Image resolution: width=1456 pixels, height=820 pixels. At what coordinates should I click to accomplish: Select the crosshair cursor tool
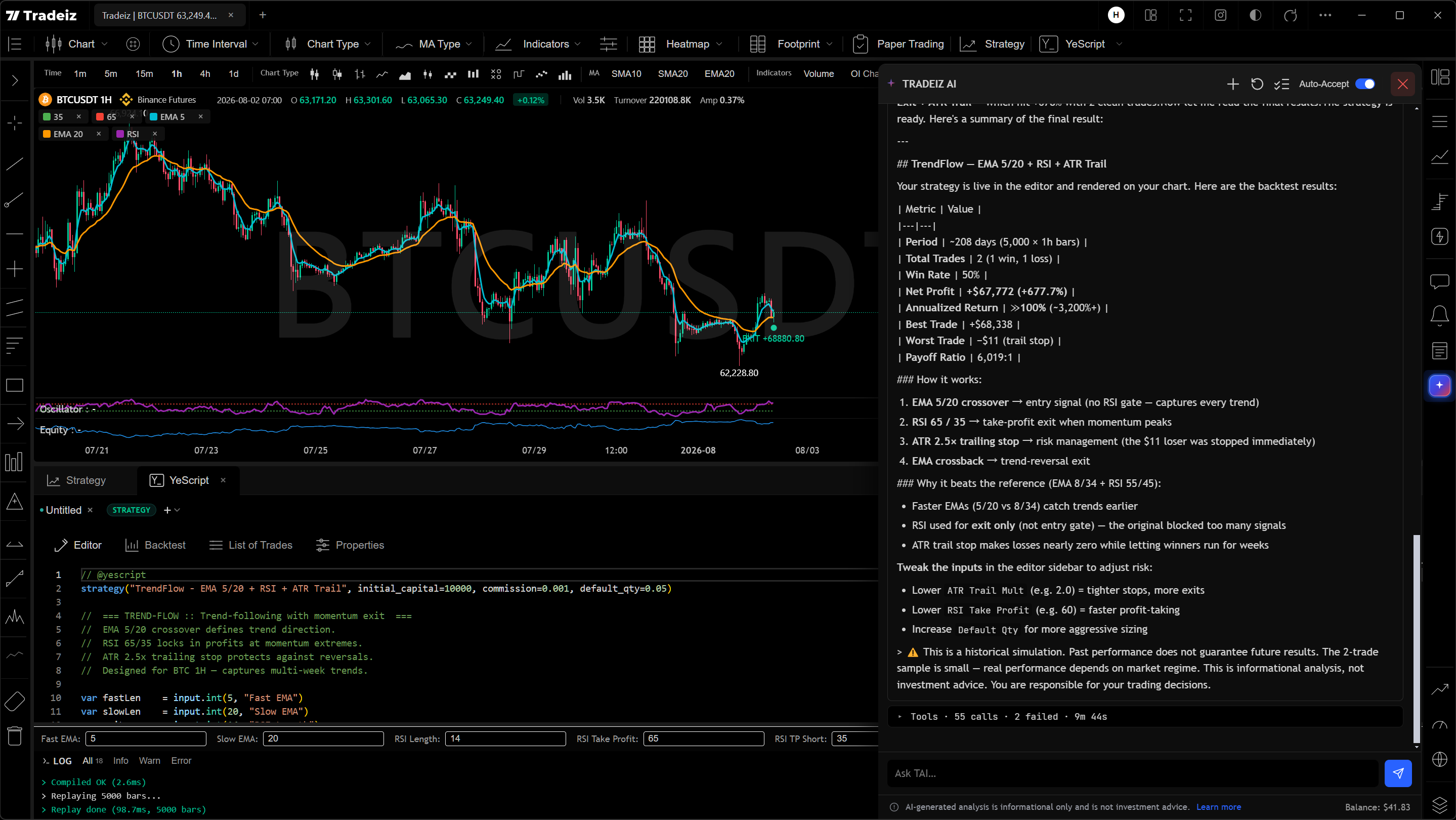15,122
